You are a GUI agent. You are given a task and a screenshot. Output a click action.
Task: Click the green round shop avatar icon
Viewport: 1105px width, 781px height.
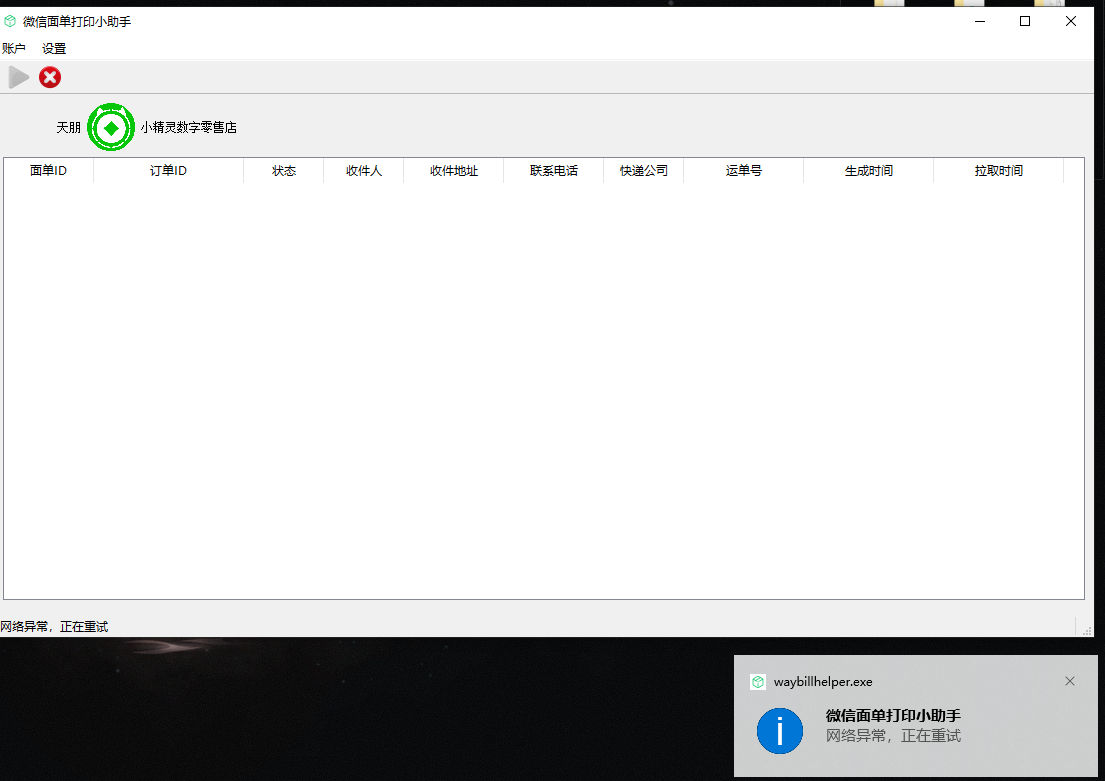click(x=111, y=127)
